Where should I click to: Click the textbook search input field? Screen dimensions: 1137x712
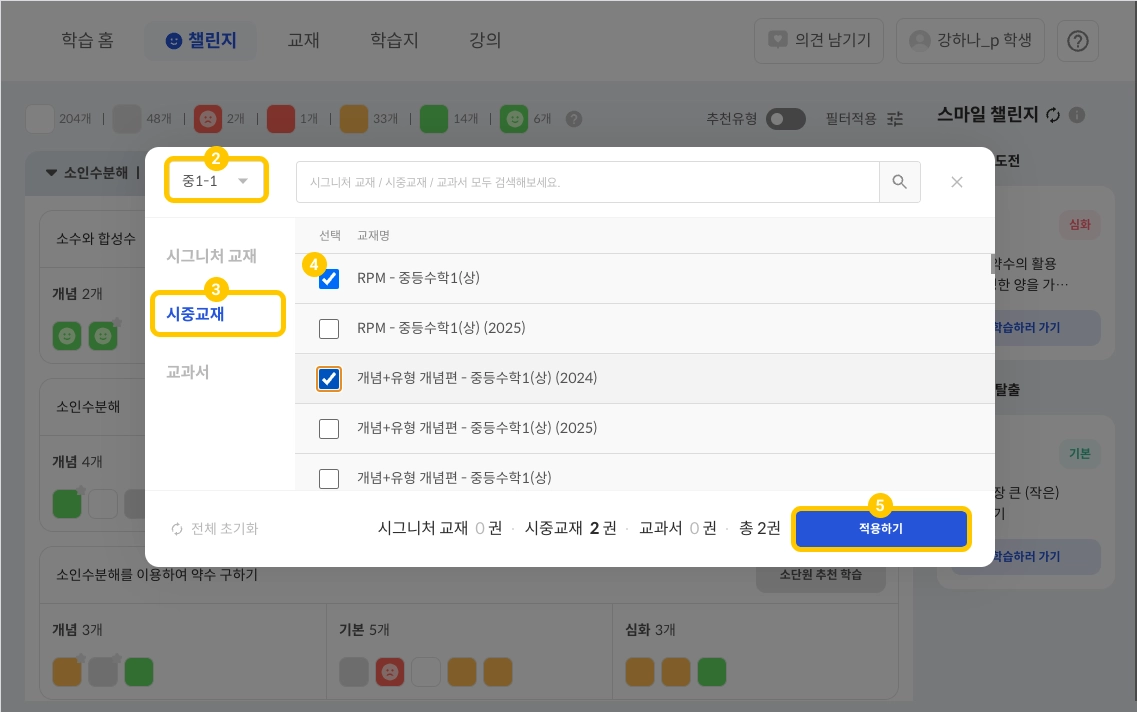(x=587, y=182)
